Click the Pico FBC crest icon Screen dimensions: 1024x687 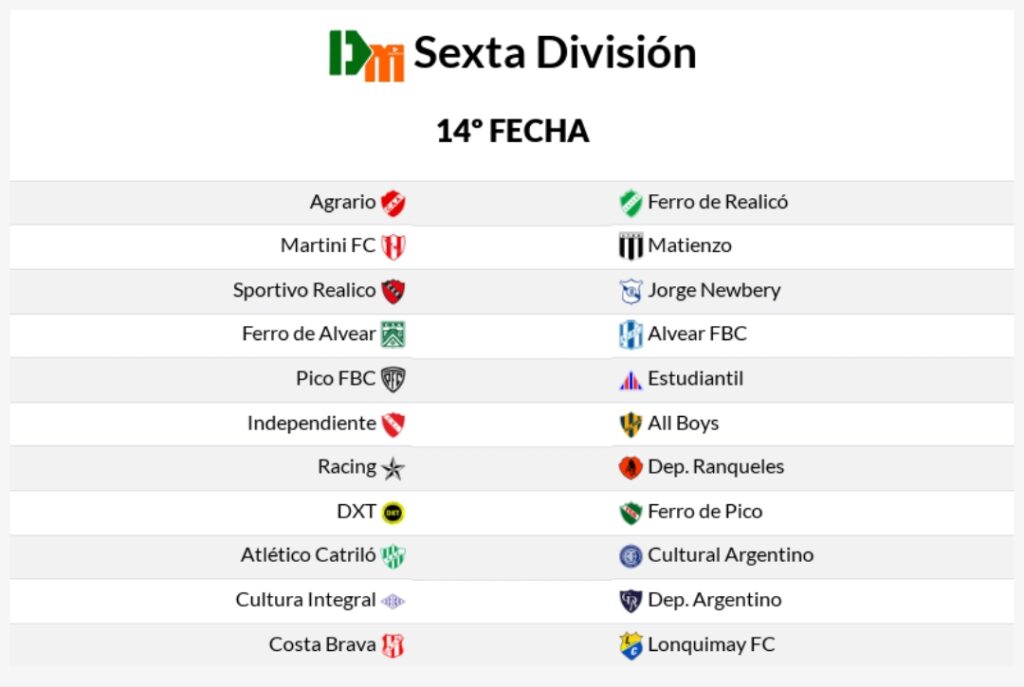point(393,380)
